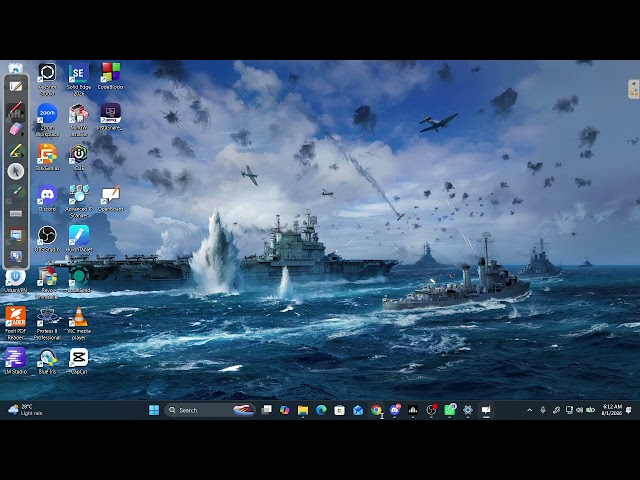Open the Windows Start menu
This screenshot has width=640, height=480.
154,410
